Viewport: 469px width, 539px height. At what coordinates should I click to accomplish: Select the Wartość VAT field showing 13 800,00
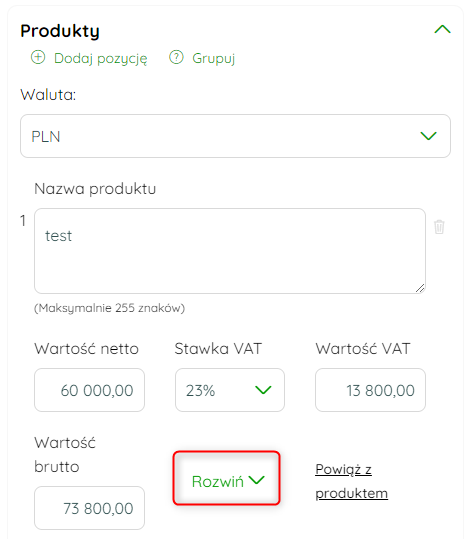370,390
